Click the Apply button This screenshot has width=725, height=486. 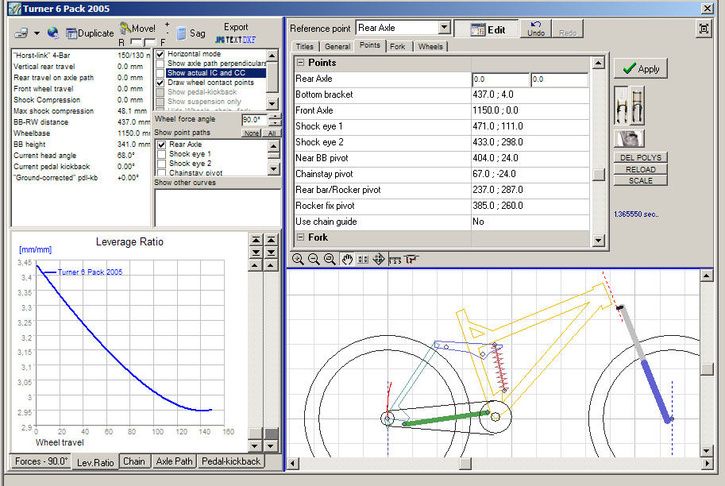pos(641,69)
